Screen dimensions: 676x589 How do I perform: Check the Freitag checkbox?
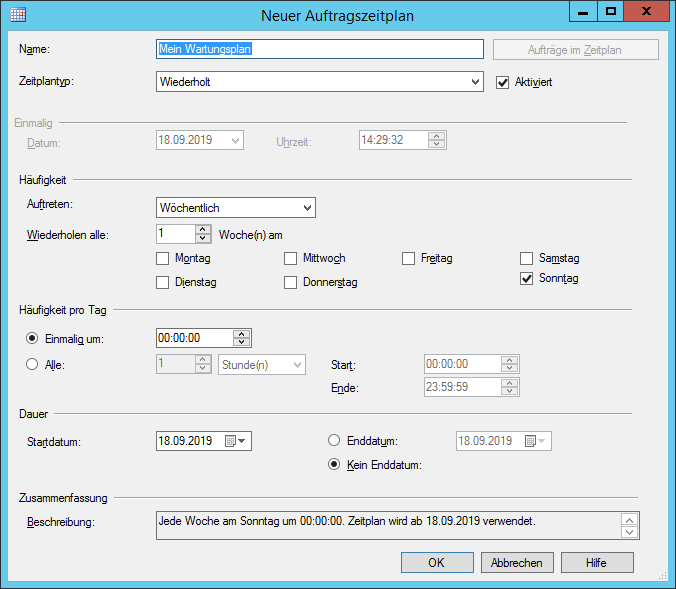tap(408, 258)
